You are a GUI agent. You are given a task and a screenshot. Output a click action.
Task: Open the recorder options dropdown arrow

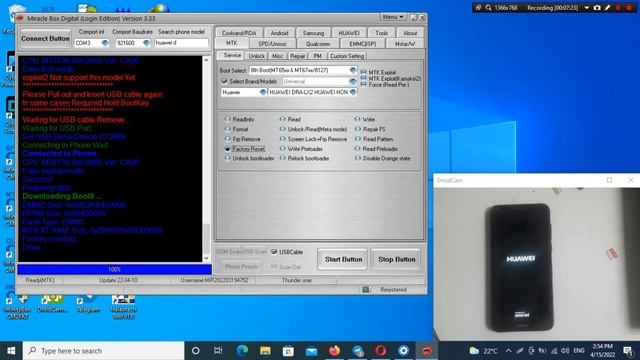587,8
